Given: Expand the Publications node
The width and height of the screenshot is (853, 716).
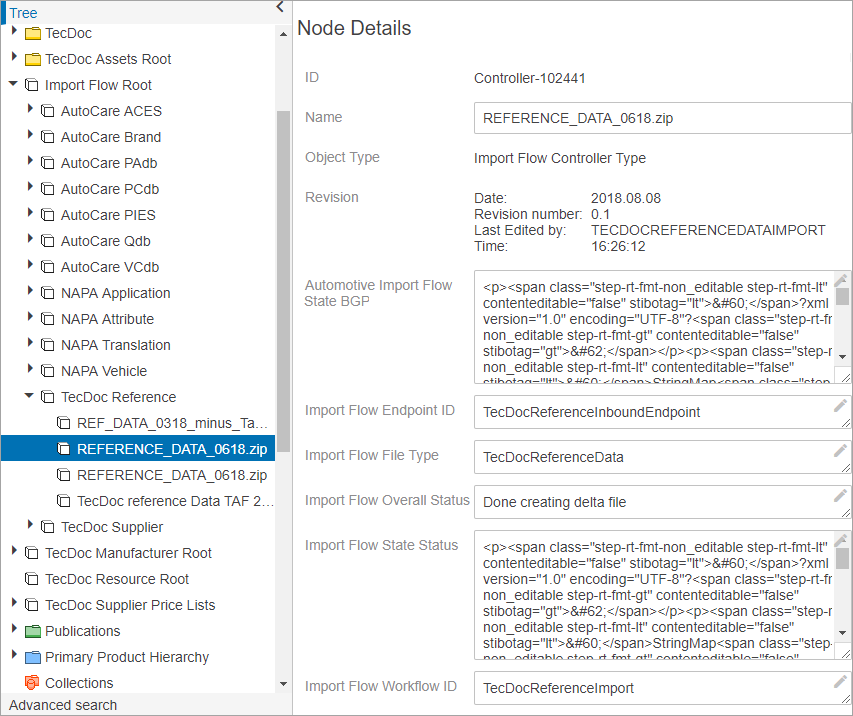Looking at the screenshot, I should [14, 629].
